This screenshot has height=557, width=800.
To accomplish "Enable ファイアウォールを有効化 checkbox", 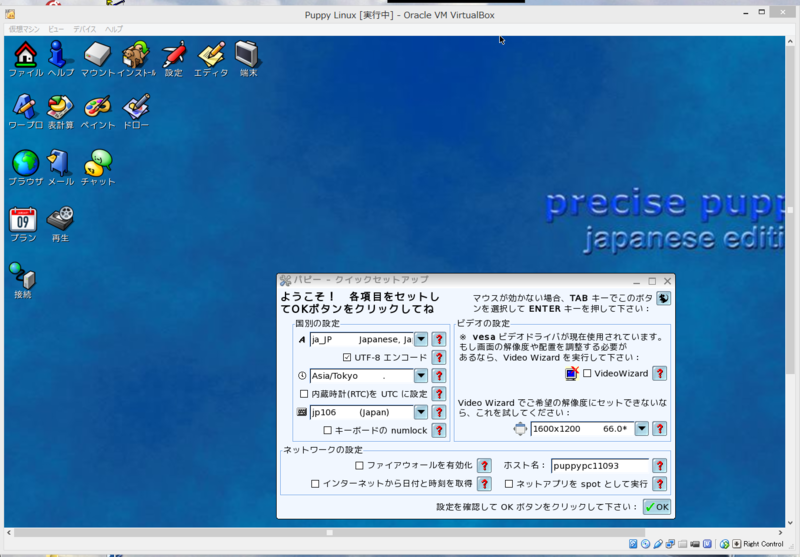I will [359, 465].
